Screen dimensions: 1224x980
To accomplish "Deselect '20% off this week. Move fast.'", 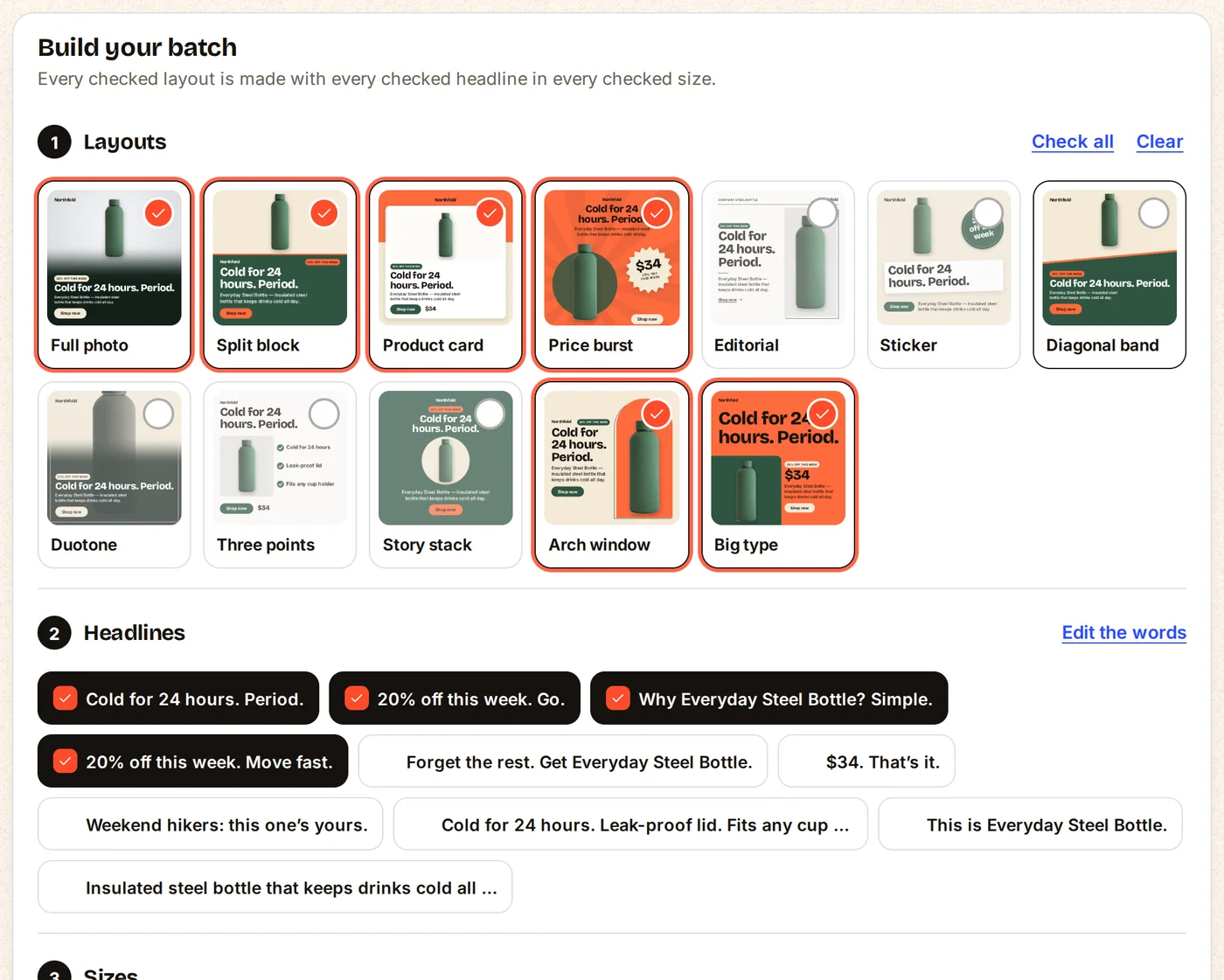I will click(193, 761).
